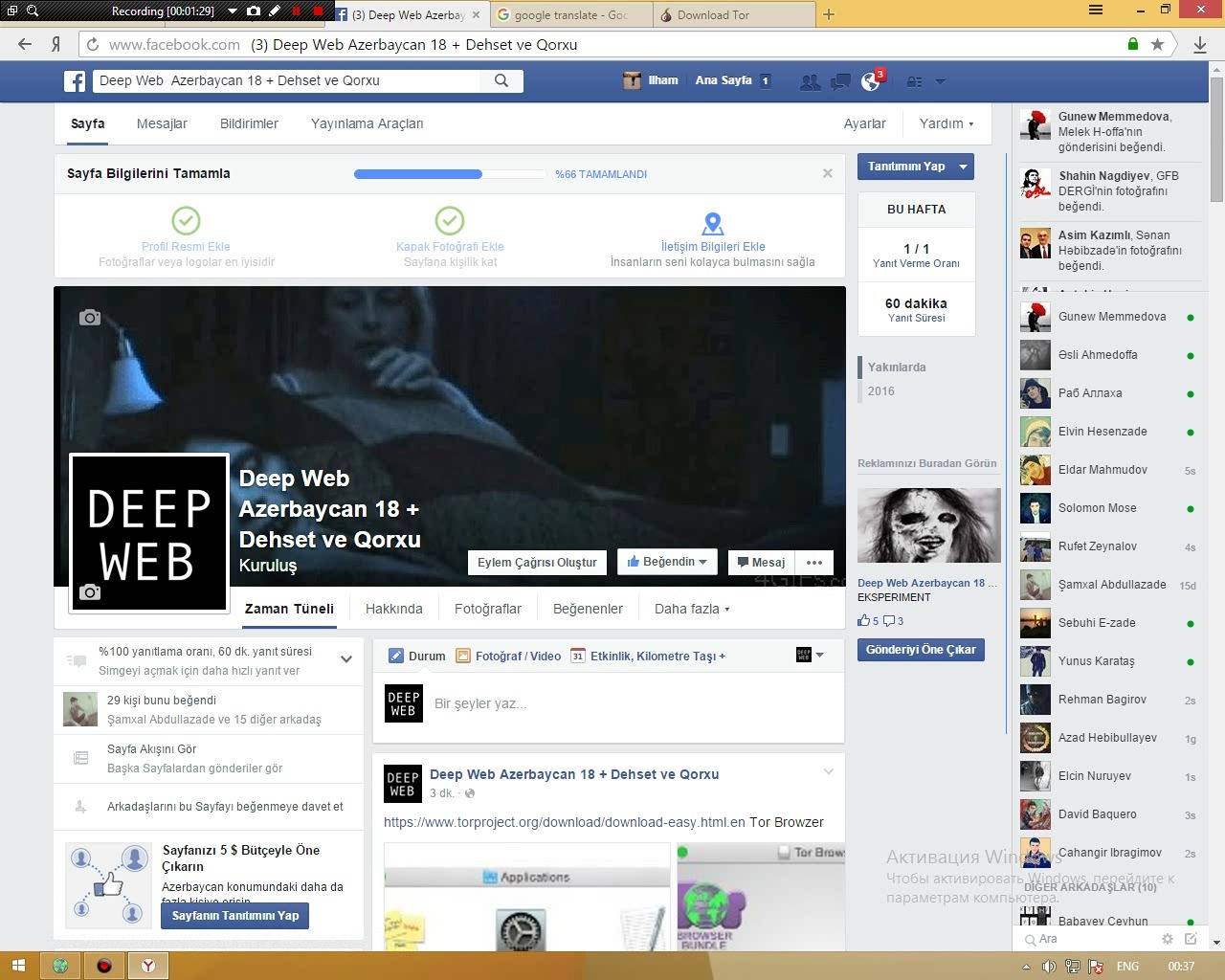Click the Yandex browser back arrow
The height and width of the screenshot is (980, 1225).
pyautogui.click(x=25, y=44)
